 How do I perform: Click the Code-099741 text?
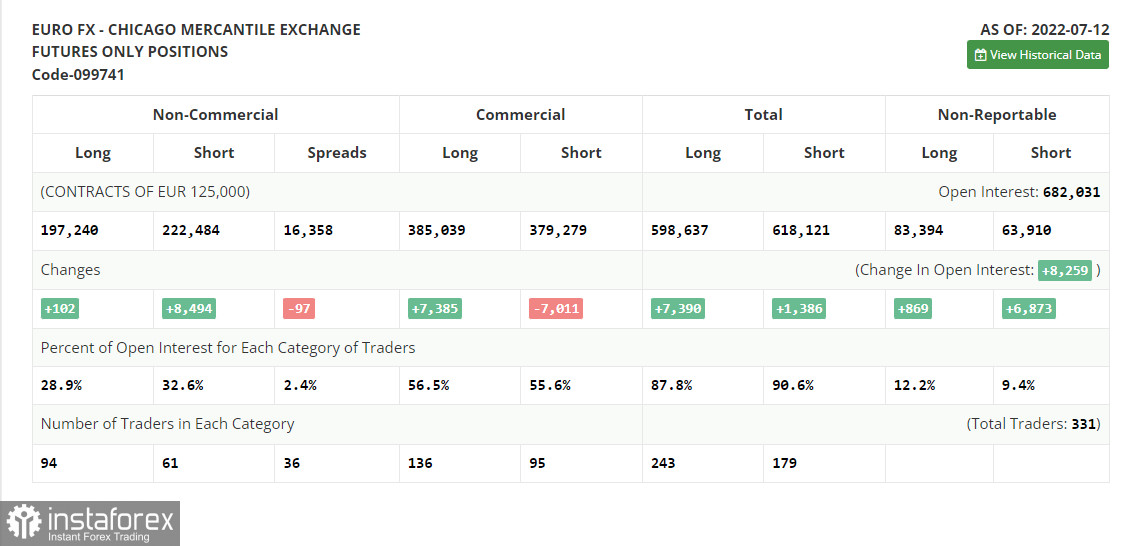(x=78, y=75)
